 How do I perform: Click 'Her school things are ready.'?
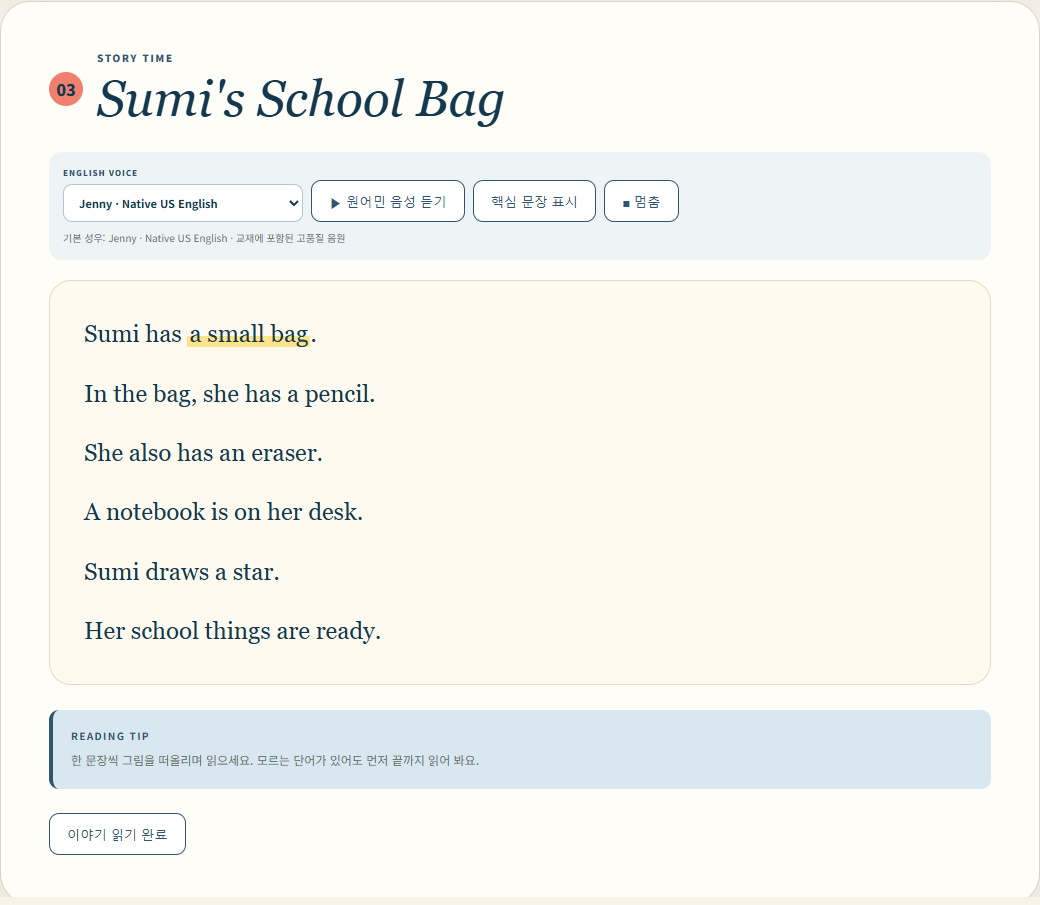(x=232, y=630)
